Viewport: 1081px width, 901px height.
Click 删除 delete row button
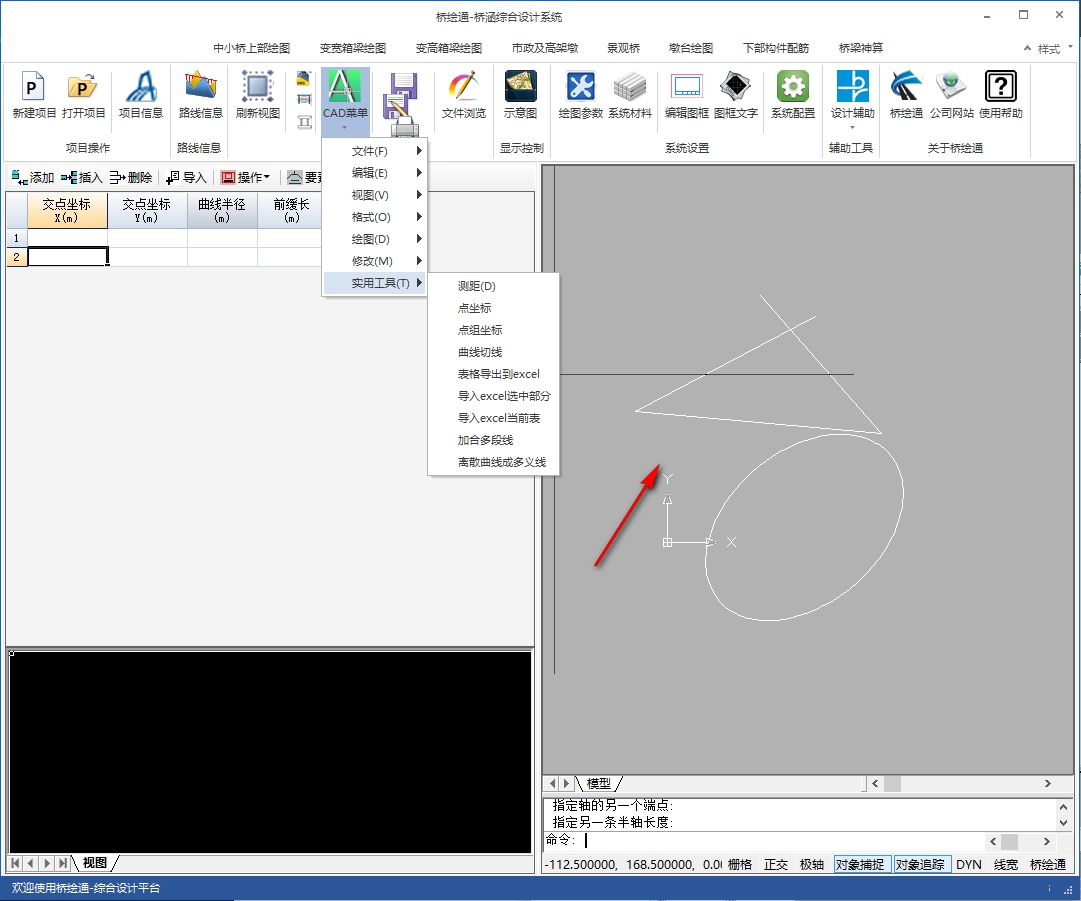(130, 177)
